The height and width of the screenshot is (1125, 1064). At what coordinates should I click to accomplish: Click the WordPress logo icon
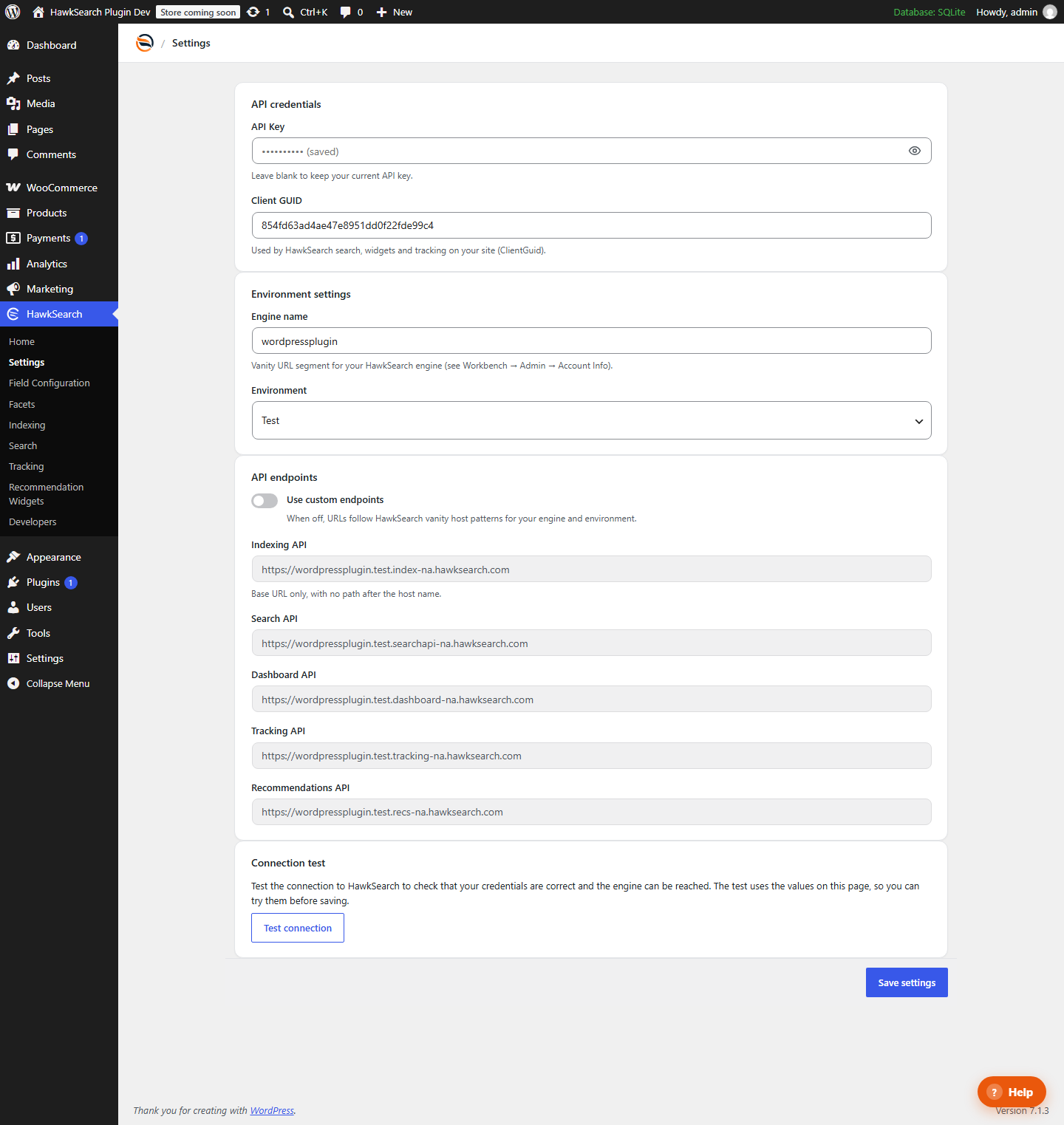[x=13, y=12]
